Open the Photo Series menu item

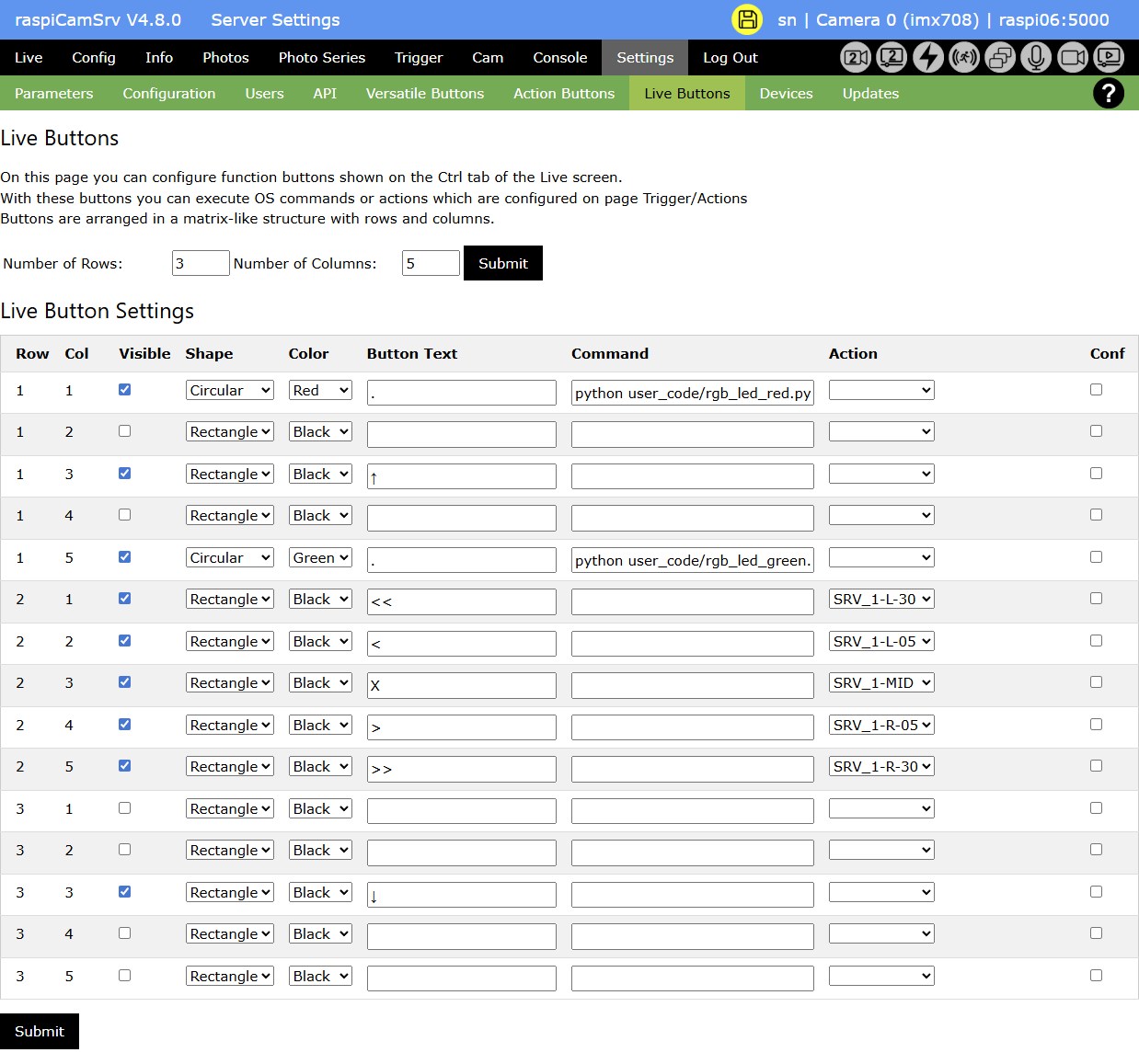pyautogui.click(x=322, y=57)
